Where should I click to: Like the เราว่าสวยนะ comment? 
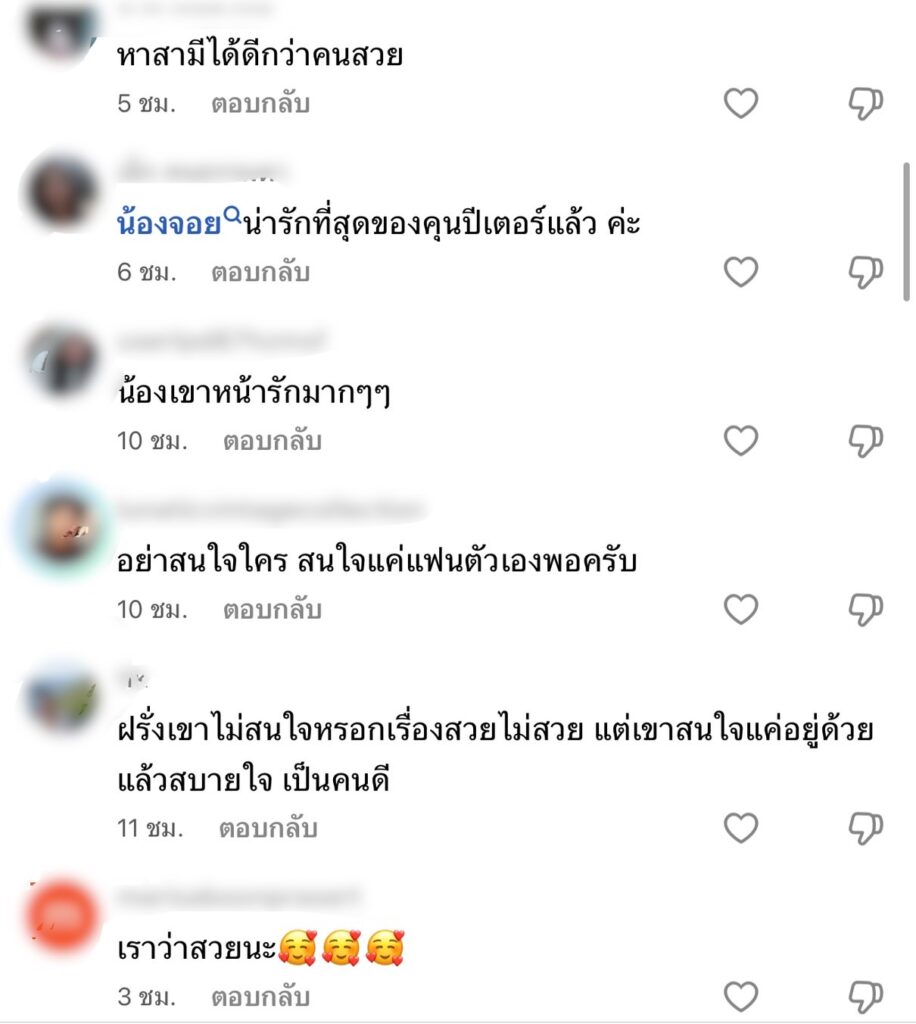(x=741, y=997)
